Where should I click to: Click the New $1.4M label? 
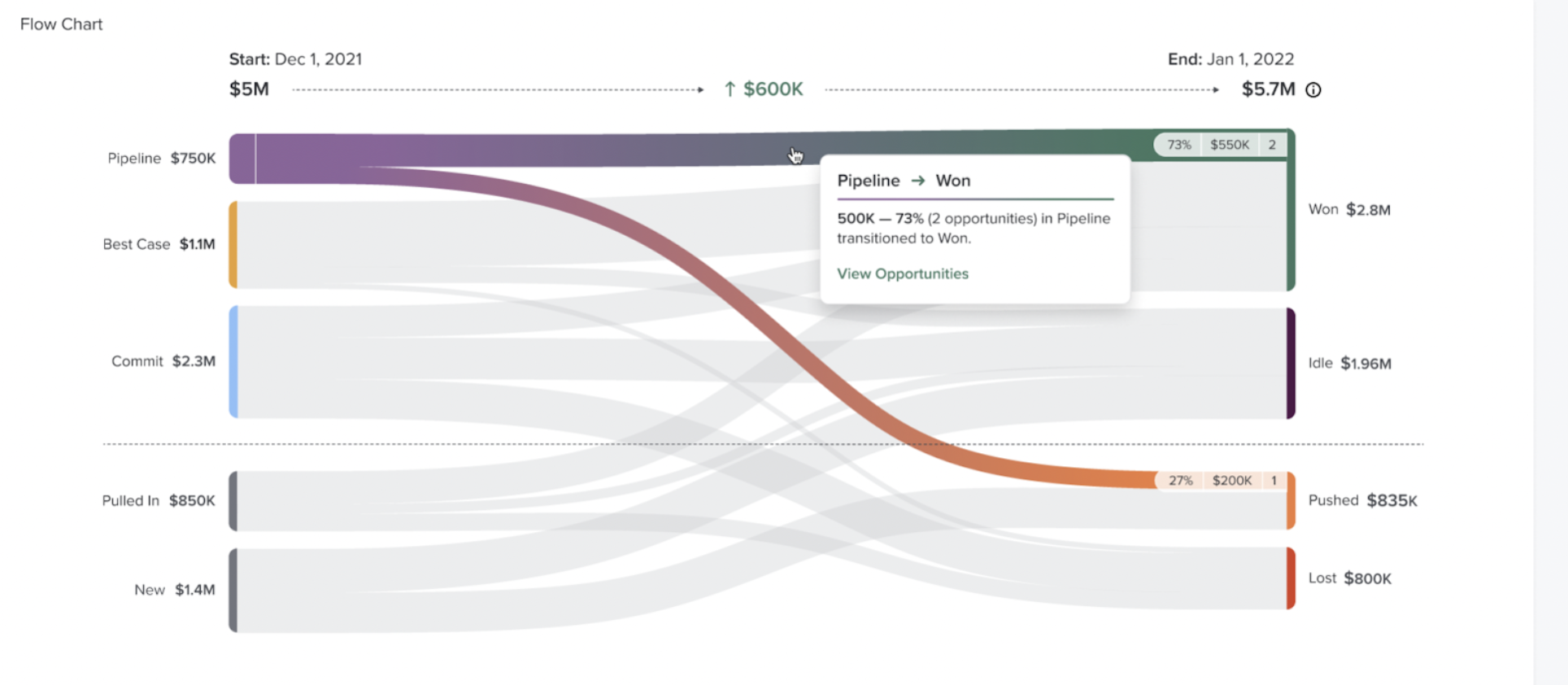coord(174,590)
